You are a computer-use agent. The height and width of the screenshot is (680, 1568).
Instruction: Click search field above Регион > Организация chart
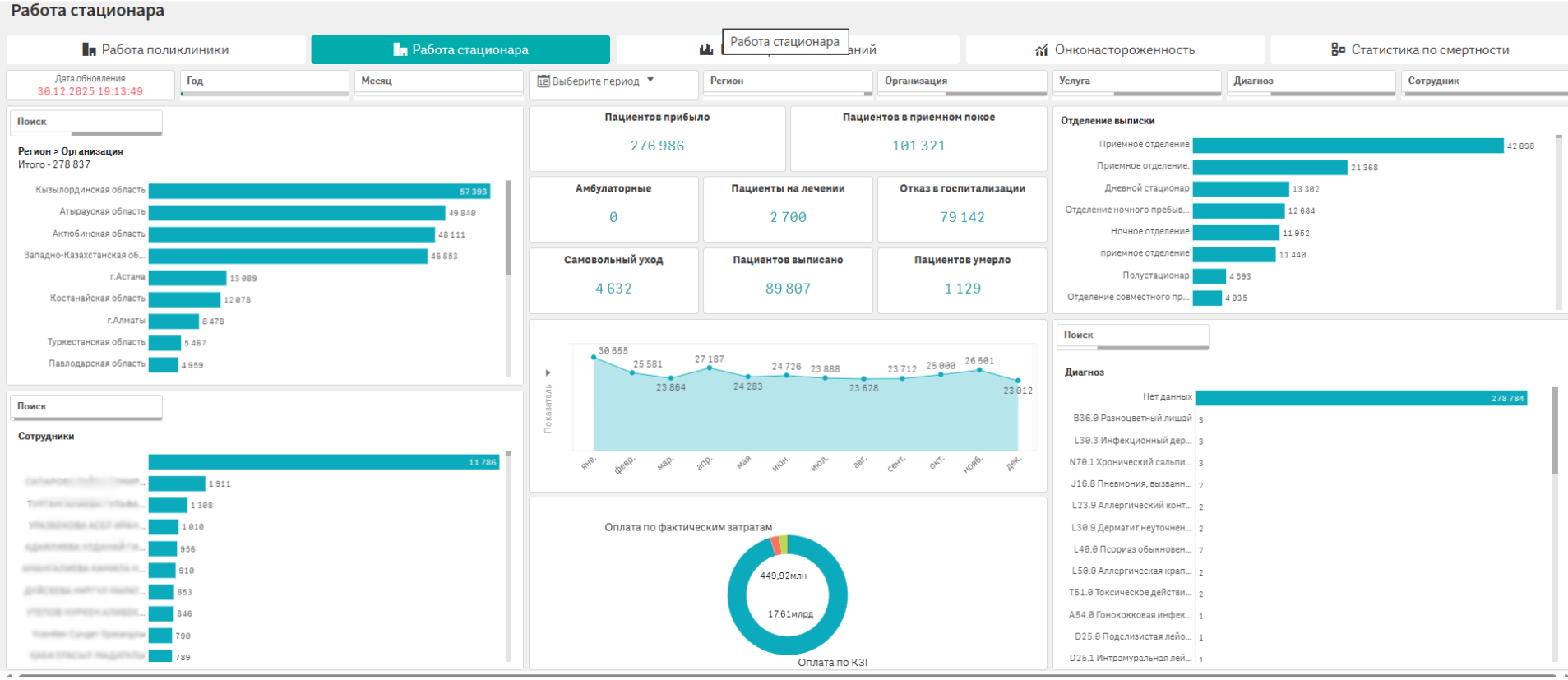point(86,122)
